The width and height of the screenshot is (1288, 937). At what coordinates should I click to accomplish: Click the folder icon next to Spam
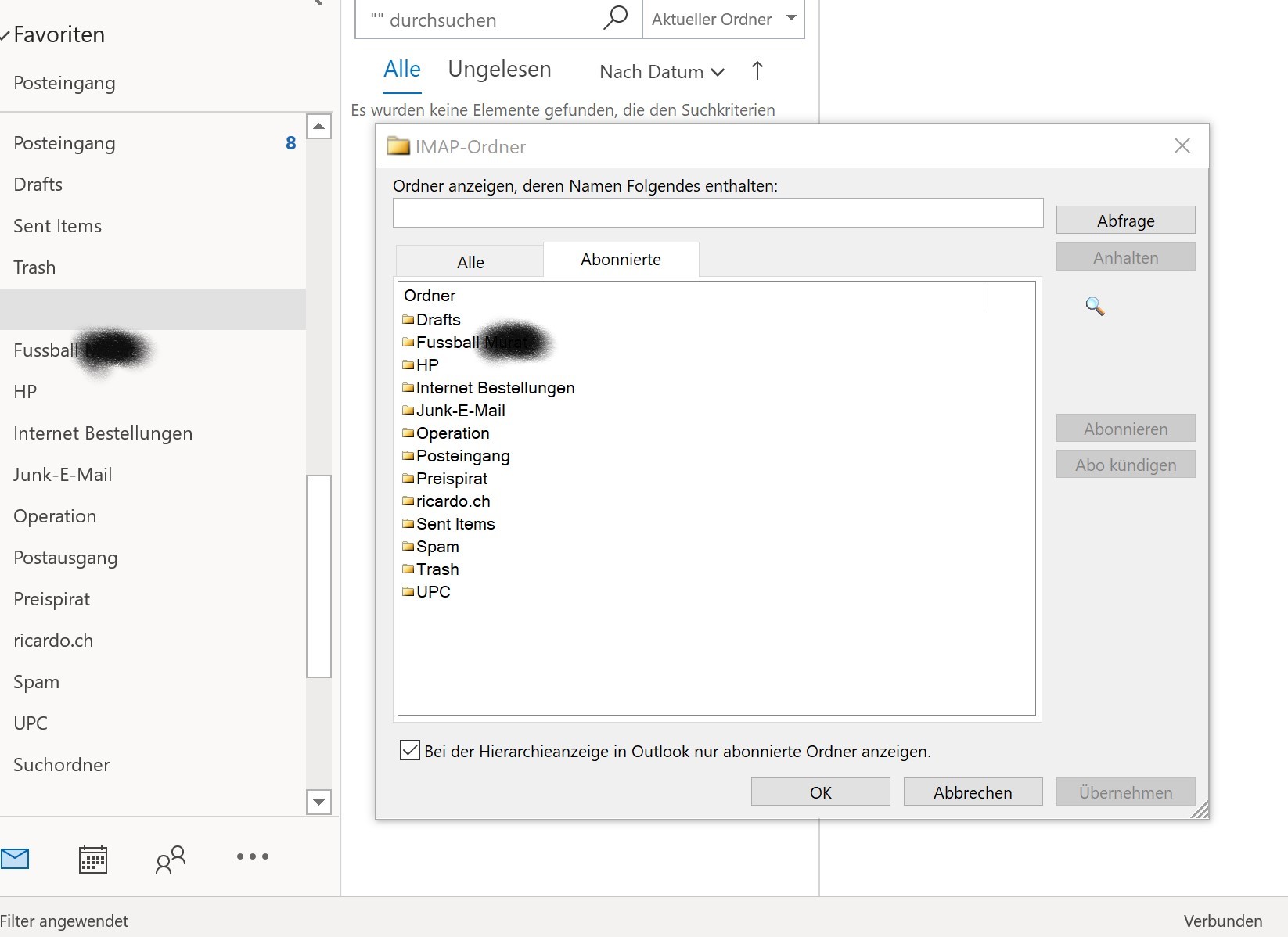(408, 546)
